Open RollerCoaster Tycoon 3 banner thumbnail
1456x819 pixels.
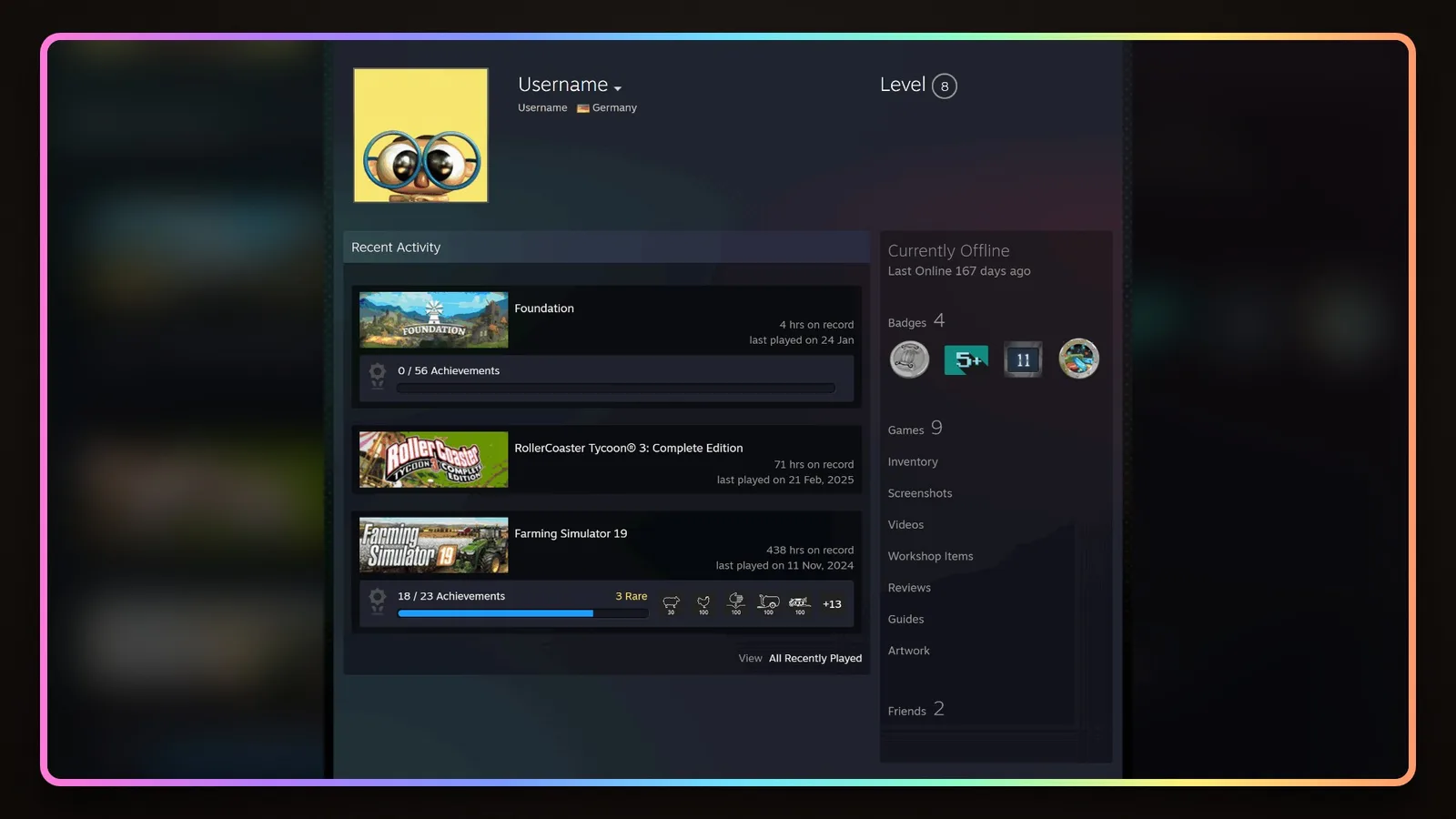tap(434, 460)
